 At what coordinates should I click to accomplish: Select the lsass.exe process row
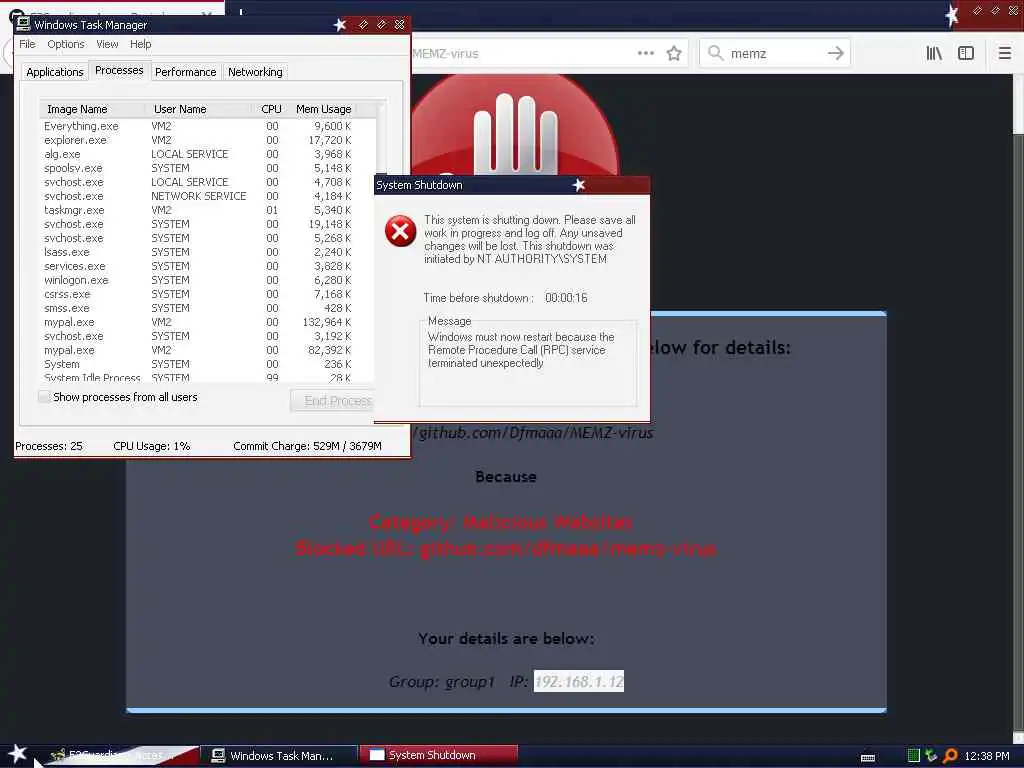207,252
